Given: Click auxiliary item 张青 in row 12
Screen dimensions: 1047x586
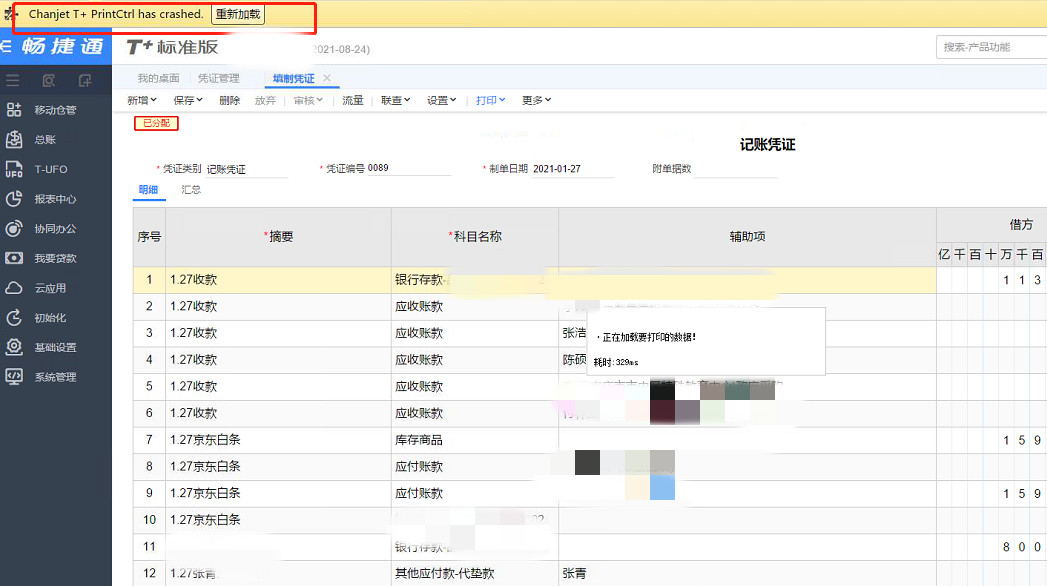Looking at the screenshot, I should pyautogui.click(x=574, y=573).
